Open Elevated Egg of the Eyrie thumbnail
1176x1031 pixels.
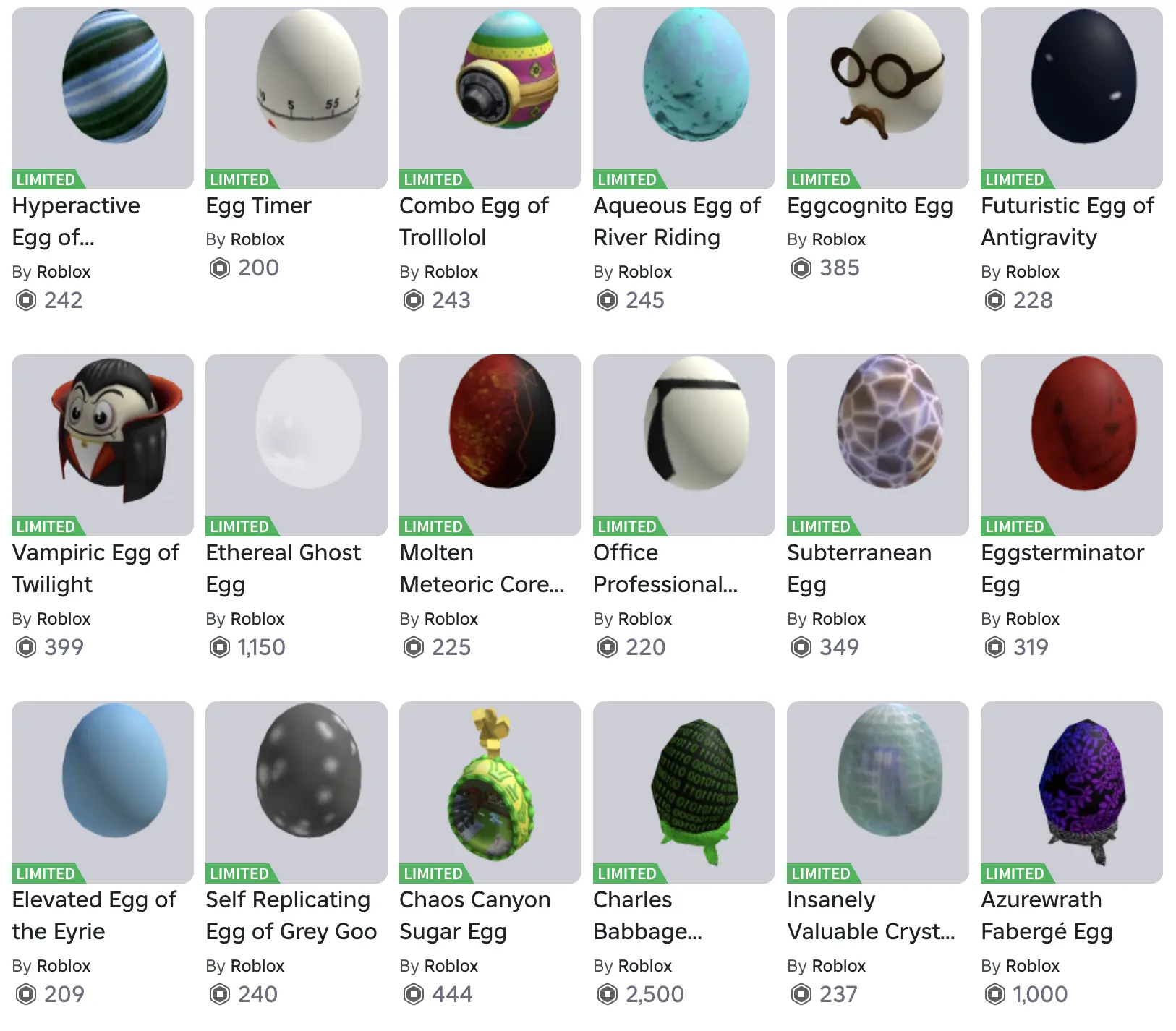103,792
